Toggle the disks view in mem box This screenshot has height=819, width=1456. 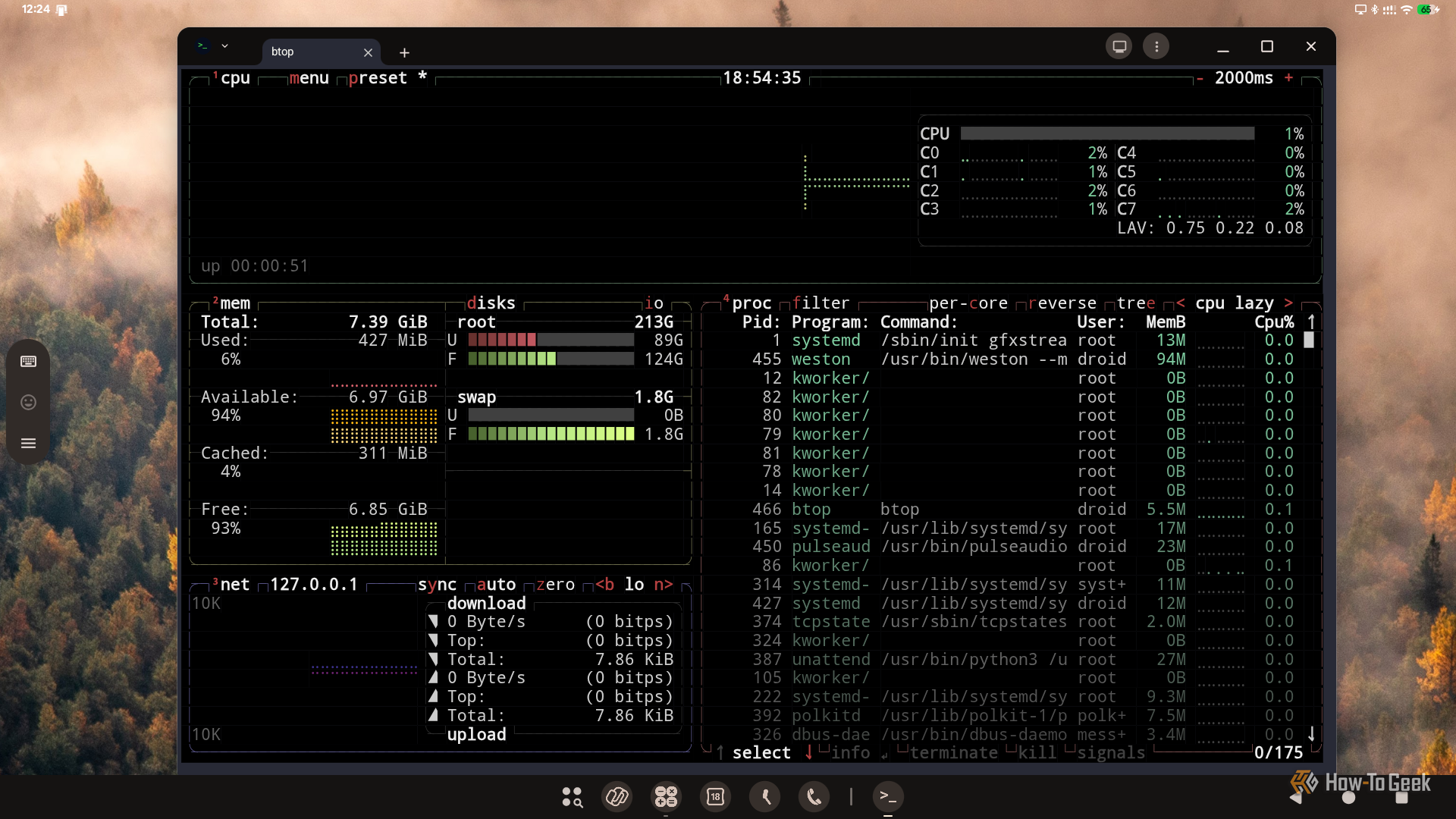pyautogui.click(x=491, y=303)
